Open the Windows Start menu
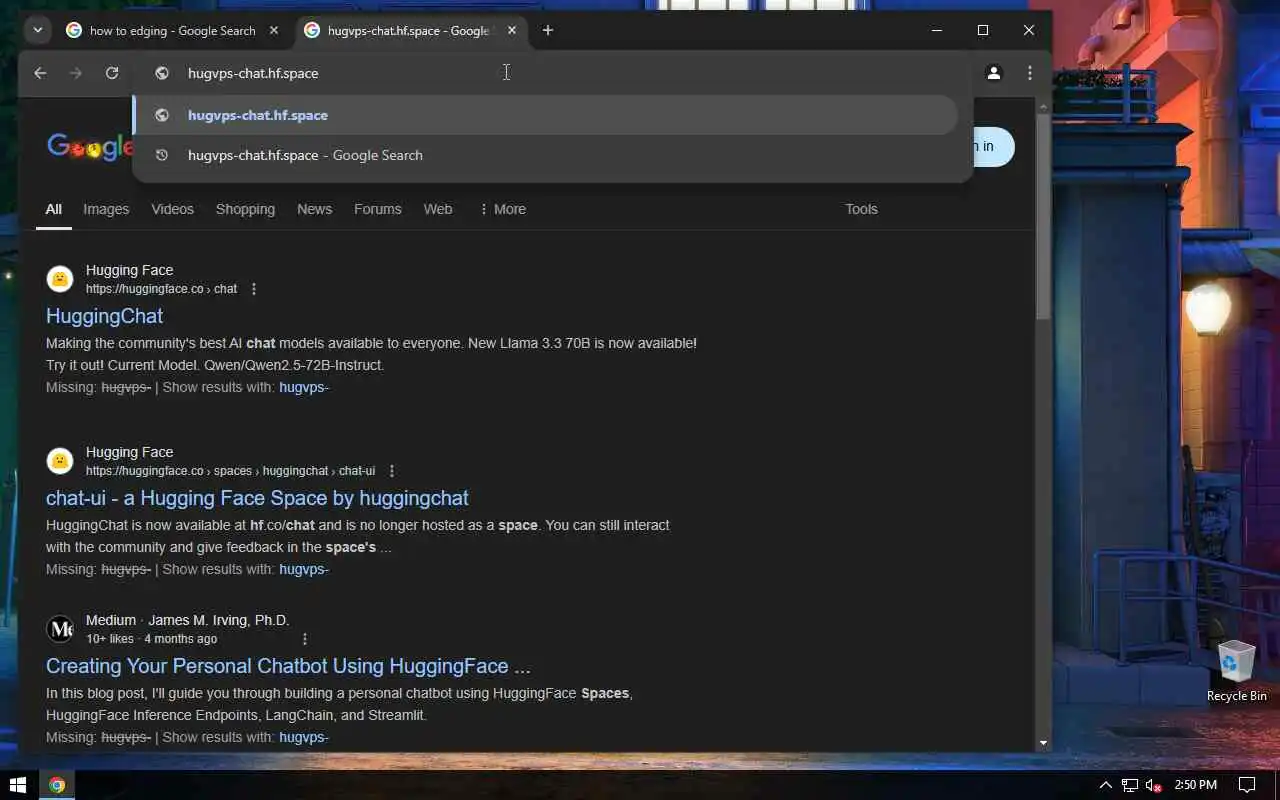Screen dimensions: 1280x800 pyautogui.click(x=17, y=785)
